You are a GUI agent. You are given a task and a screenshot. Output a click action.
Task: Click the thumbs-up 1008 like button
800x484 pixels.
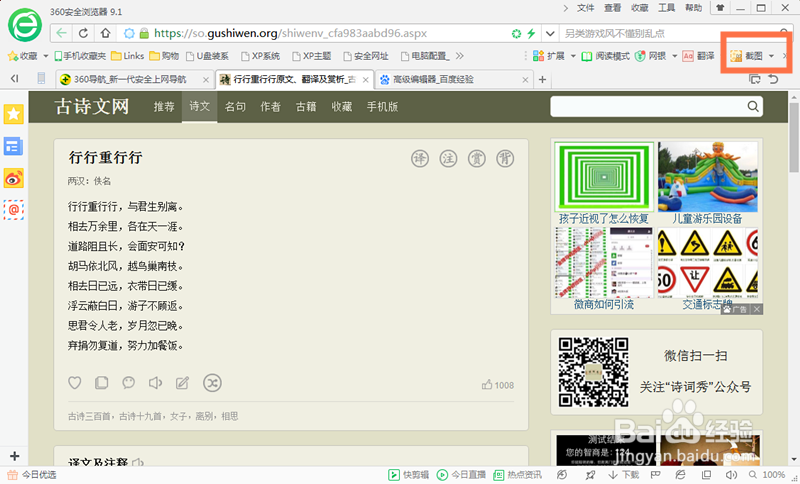498,385
